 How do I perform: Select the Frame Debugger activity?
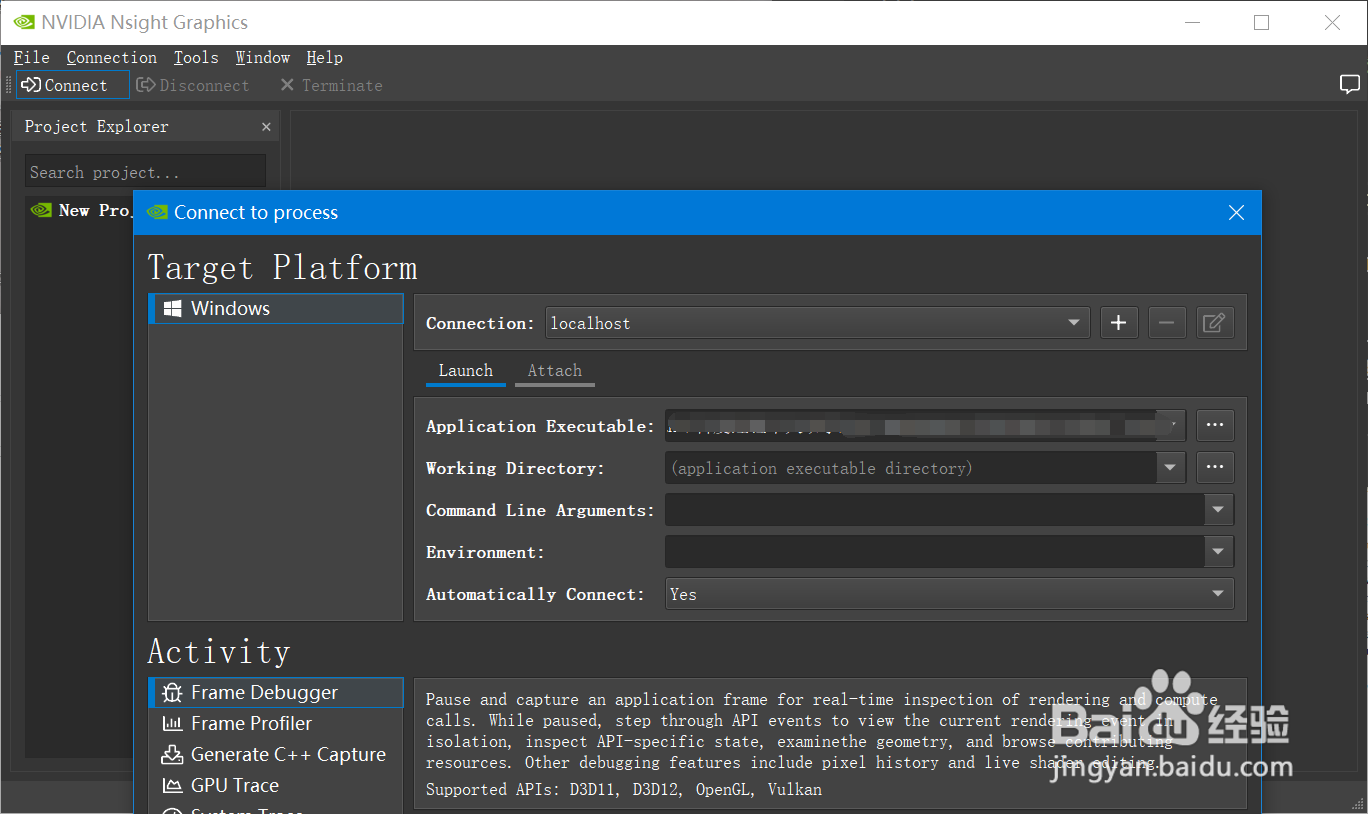[276, 692]
